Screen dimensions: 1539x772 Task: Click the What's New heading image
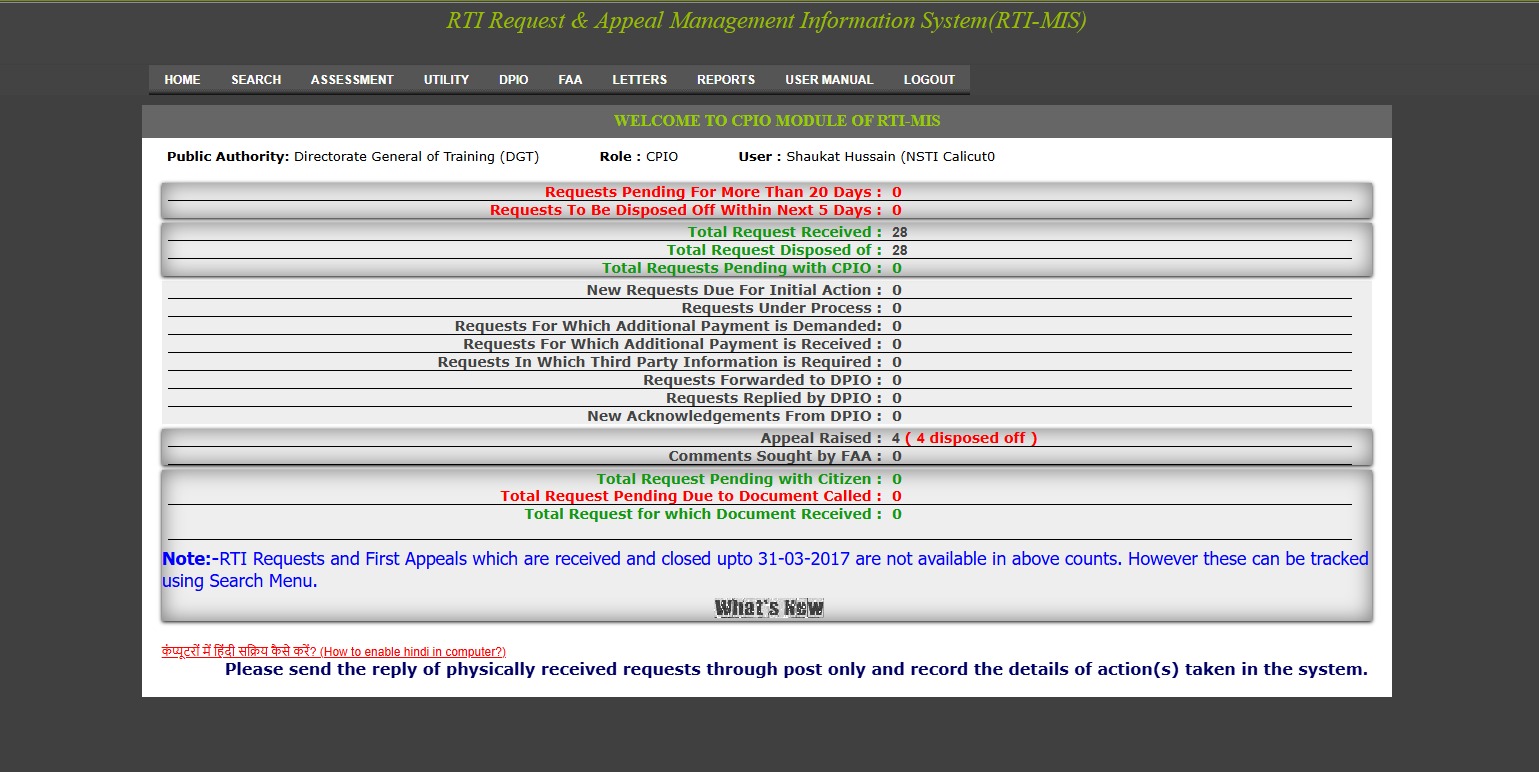769,608
